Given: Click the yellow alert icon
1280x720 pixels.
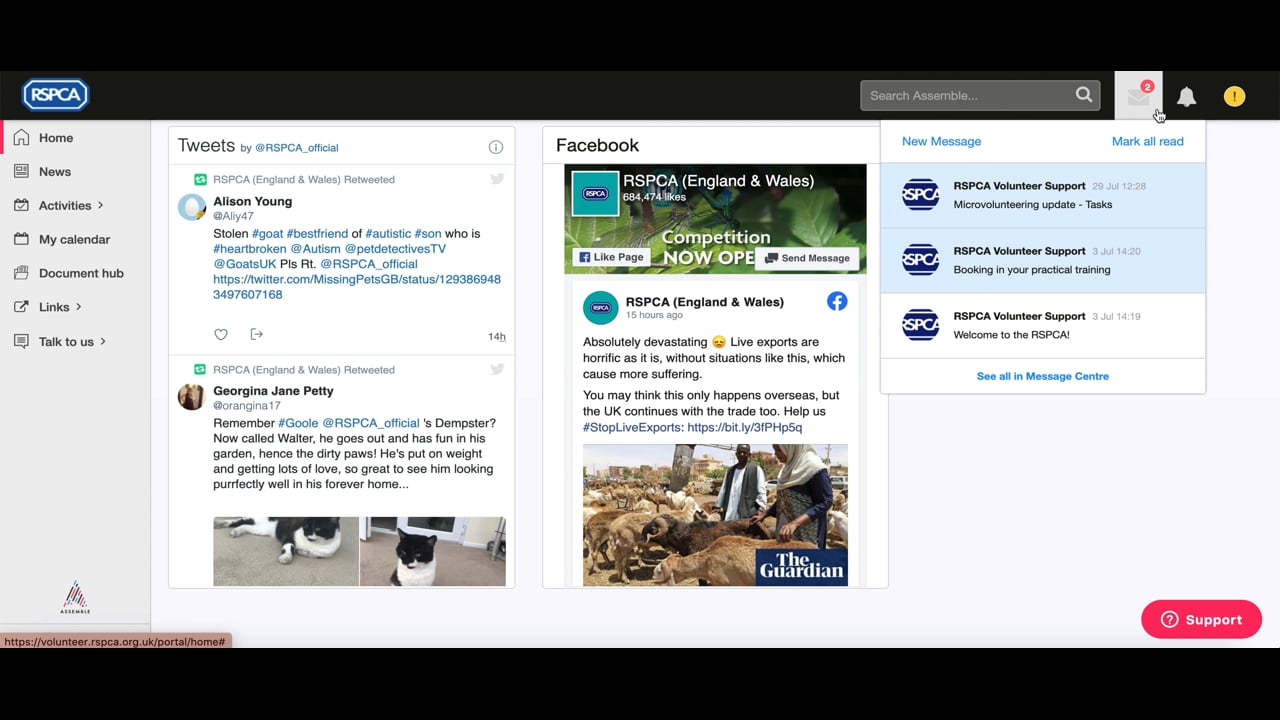Looking at the screenshot, I should (1234, 96).
